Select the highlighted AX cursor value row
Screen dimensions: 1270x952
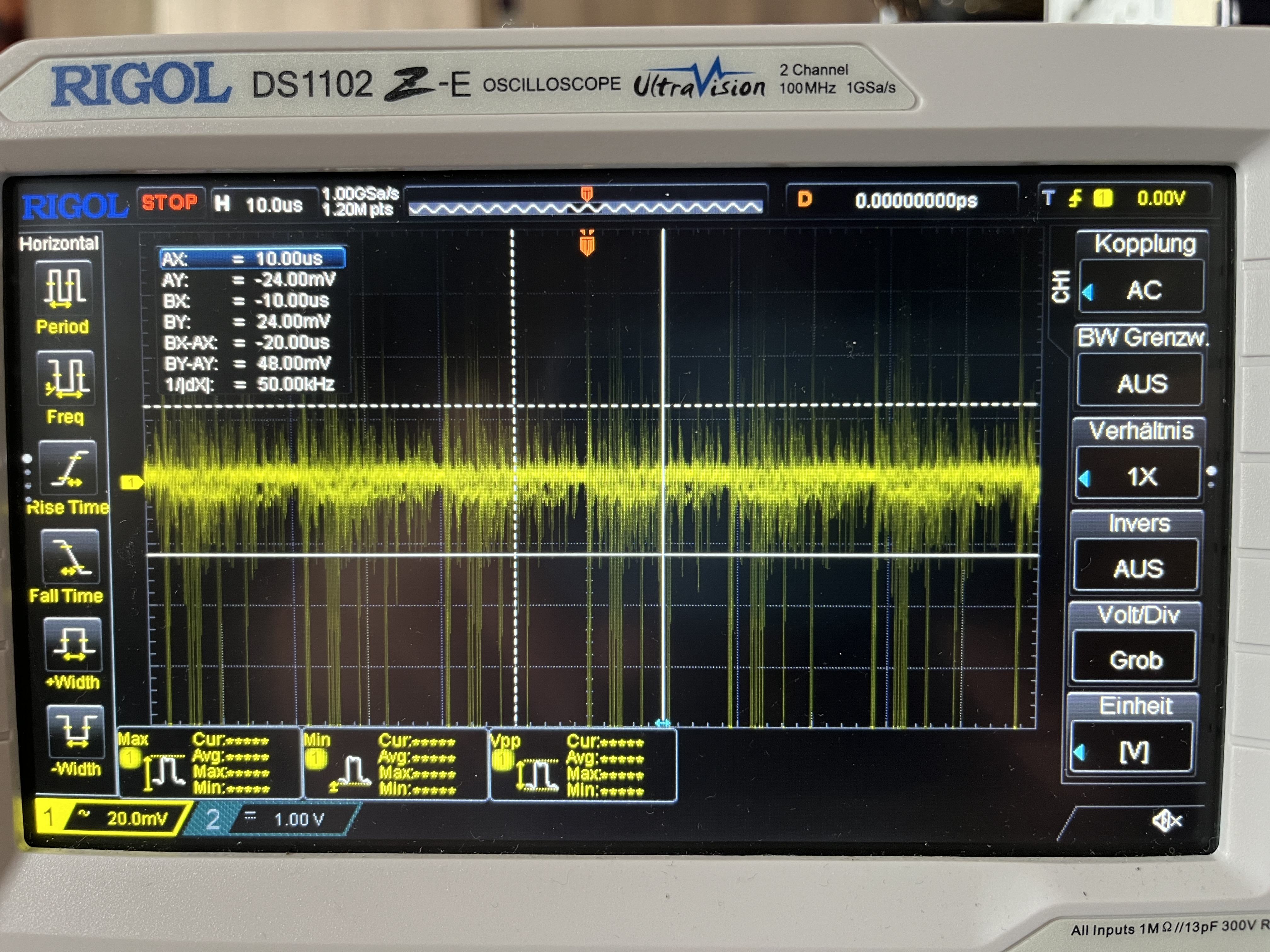tap(253, 258)
